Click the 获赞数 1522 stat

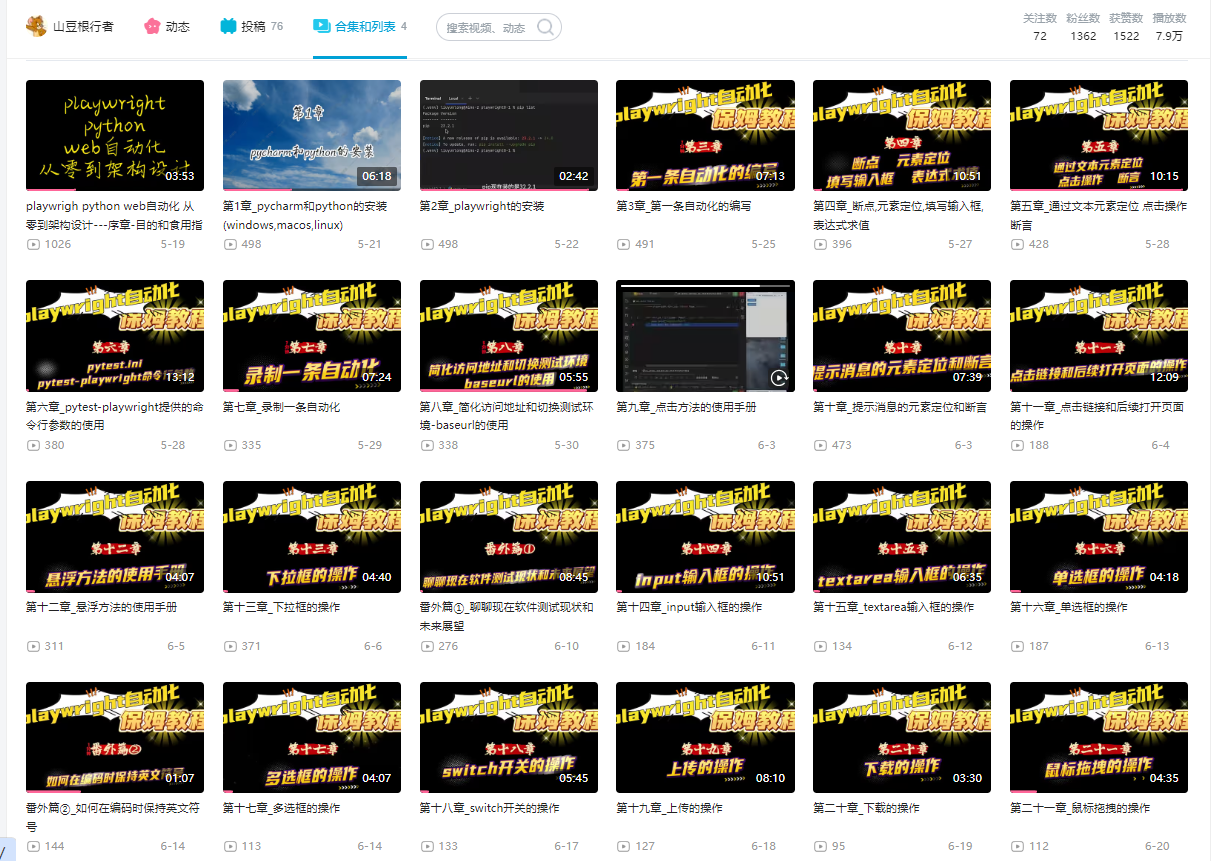pyautogui.click(x=1126, y=27)
